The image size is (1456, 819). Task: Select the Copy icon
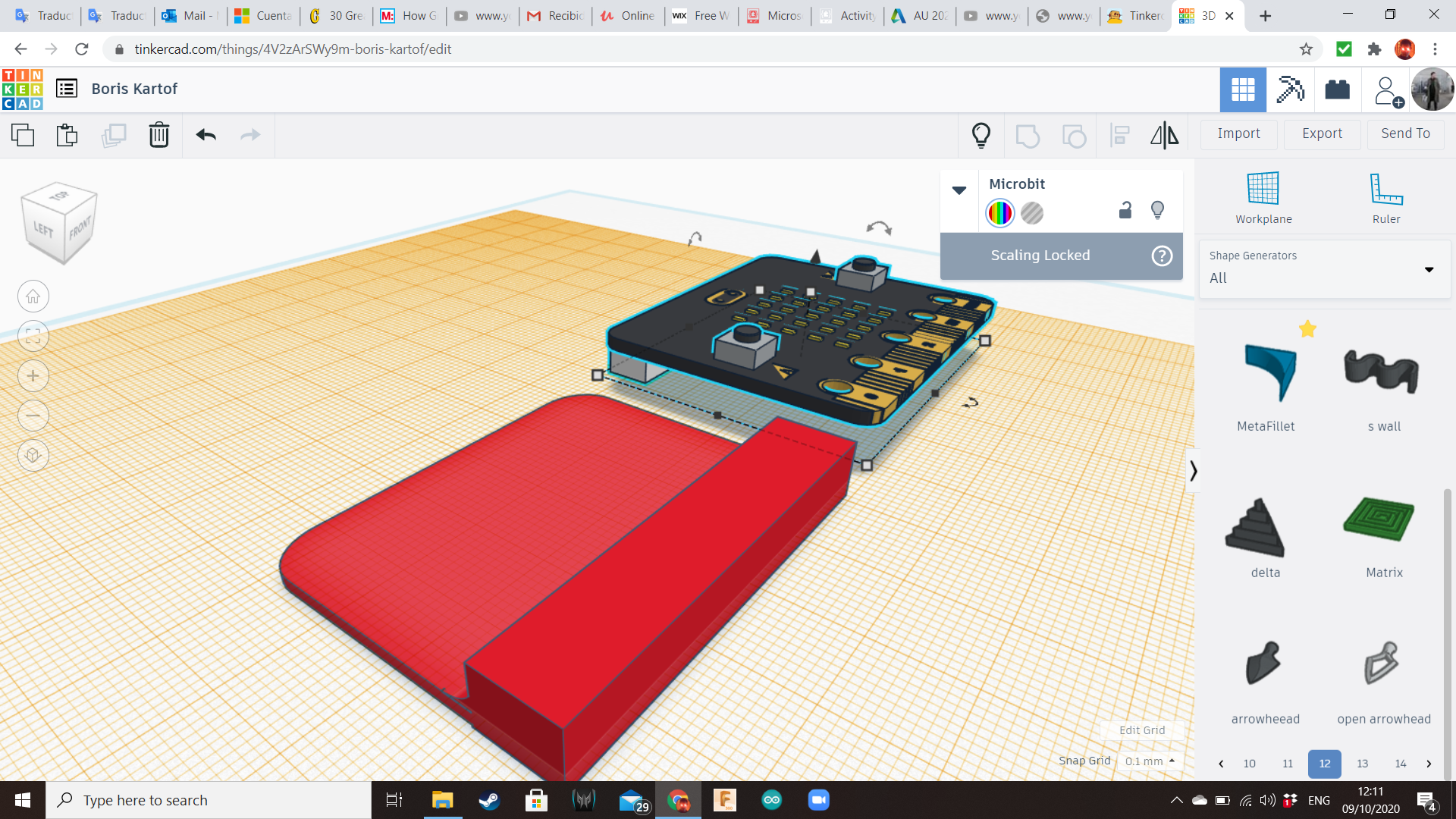click(23, 135)
